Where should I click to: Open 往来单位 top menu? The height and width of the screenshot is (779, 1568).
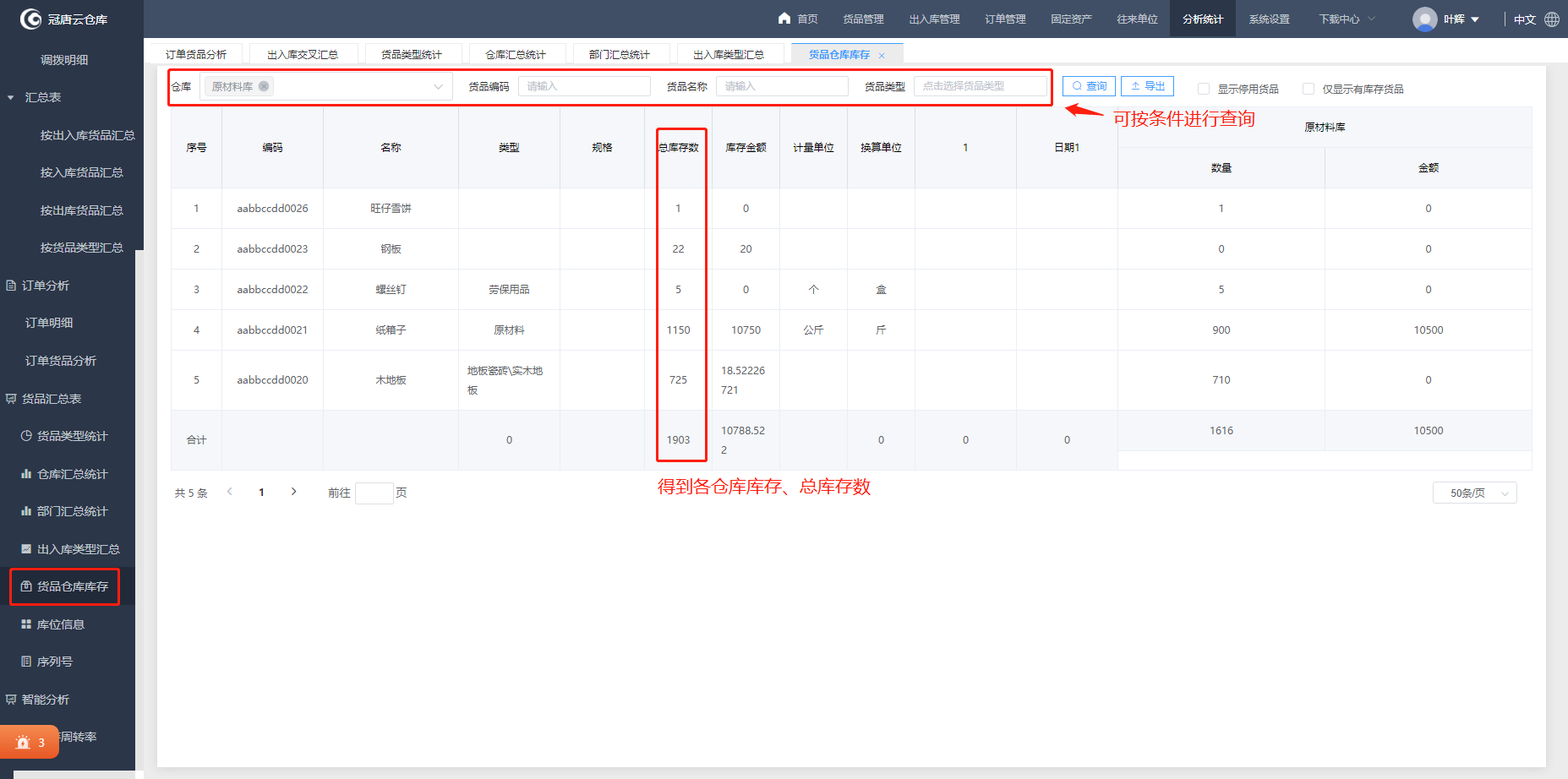pyautogui.click(x=1137, y=19)
